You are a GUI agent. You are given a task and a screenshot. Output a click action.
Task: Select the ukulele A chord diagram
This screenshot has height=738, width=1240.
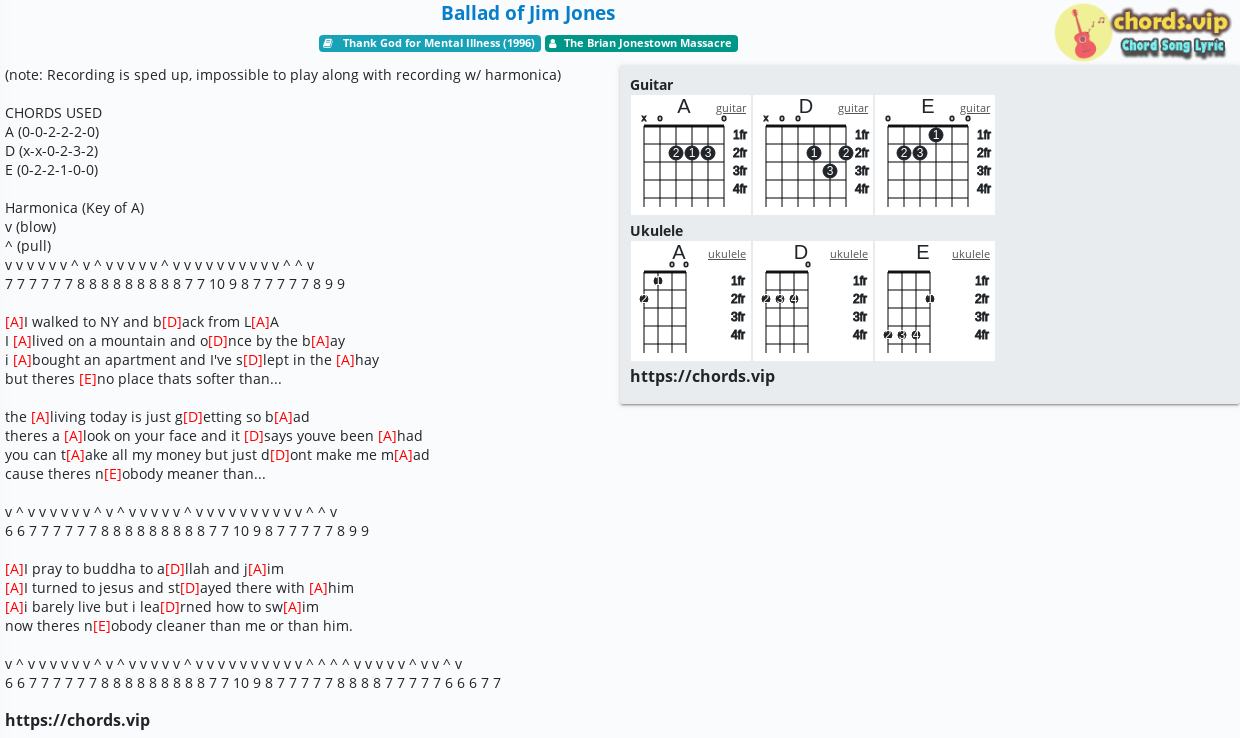(691, 301)
